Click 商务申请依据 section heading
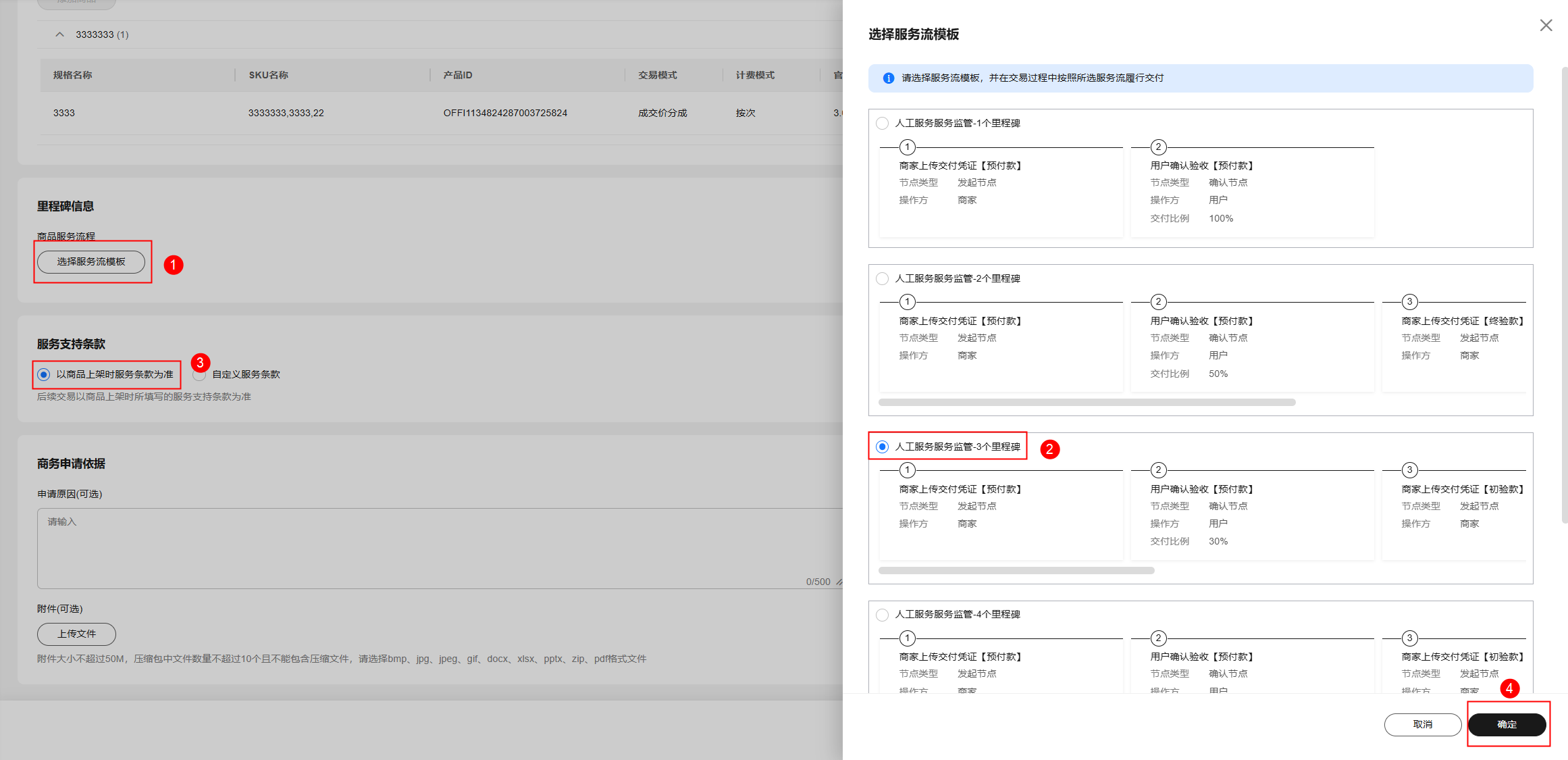This screenshot has width=1568, height=760. point(71,463)
